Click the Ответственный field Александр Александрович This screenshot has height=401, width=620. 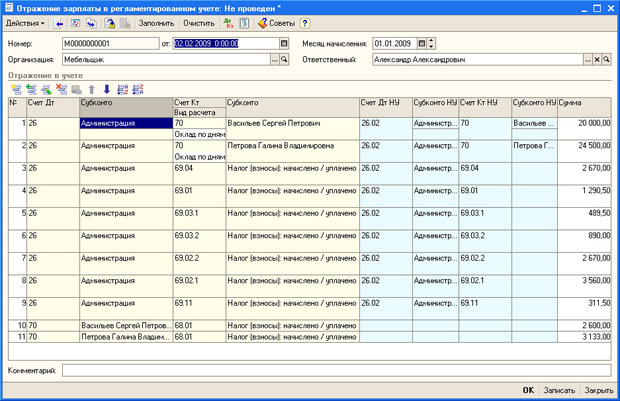[478, 60]
